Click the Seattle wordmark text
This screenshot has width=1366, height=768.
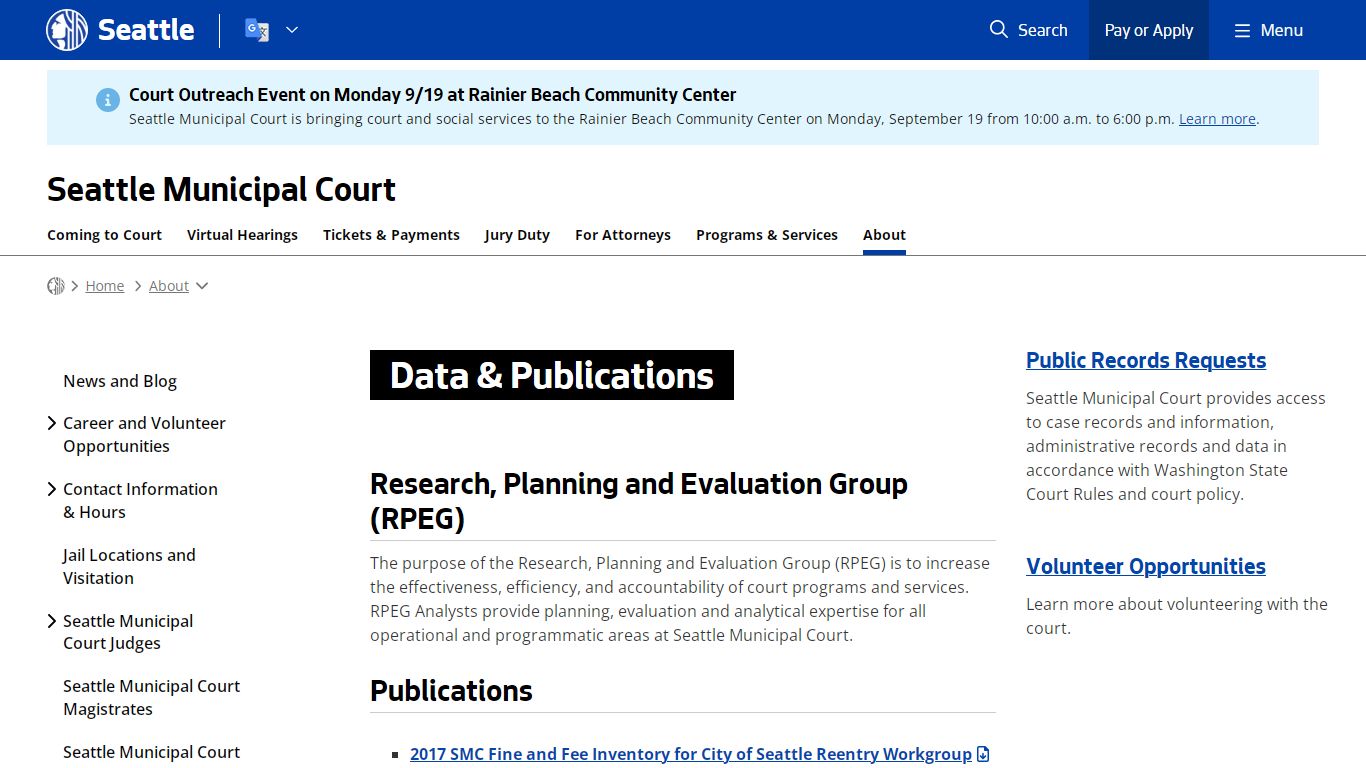[x=146, y=30]
